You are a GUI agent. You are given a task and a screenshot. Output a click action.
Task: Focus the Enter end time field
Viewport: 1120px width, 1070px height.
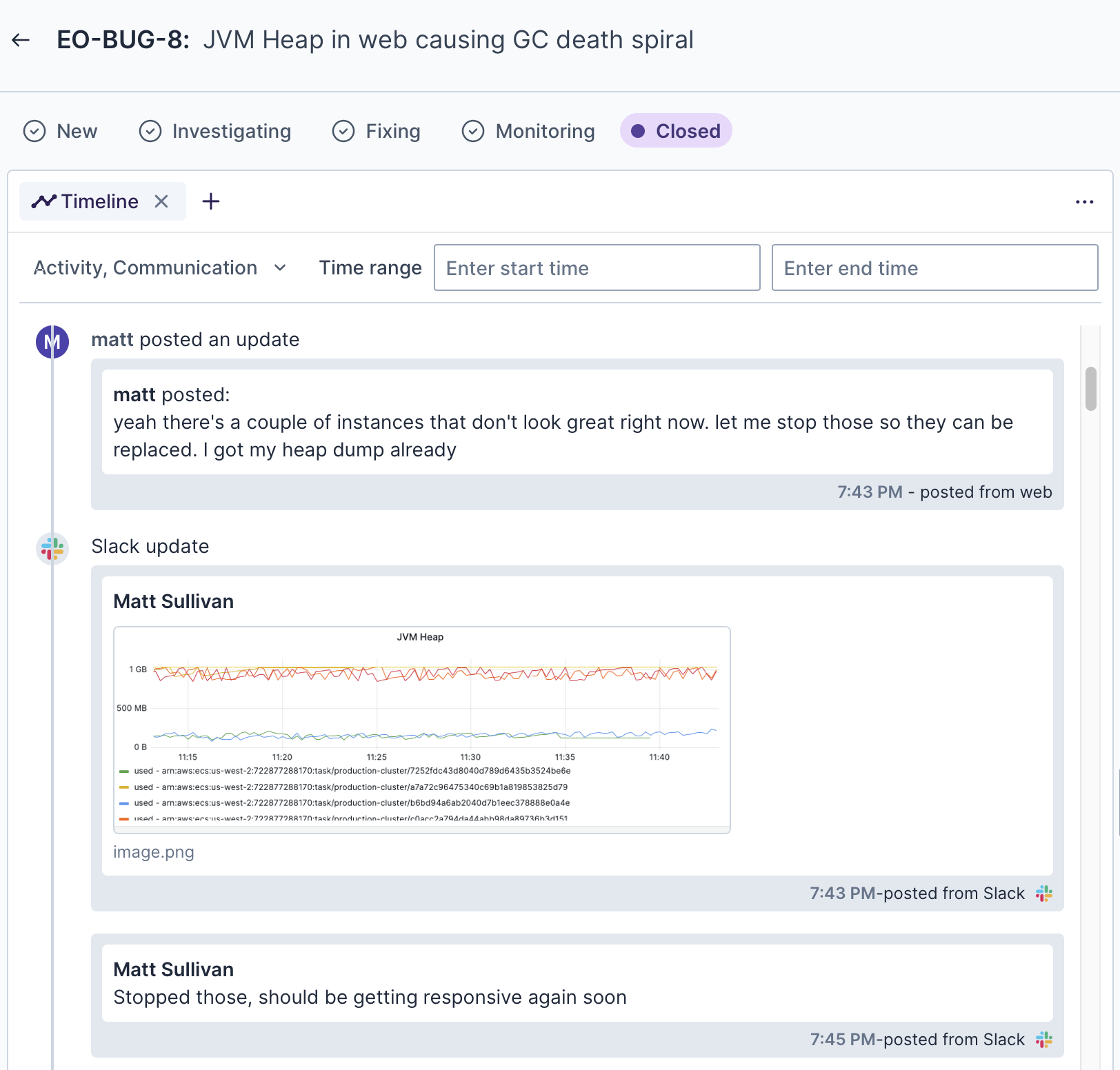coord(935,267)
